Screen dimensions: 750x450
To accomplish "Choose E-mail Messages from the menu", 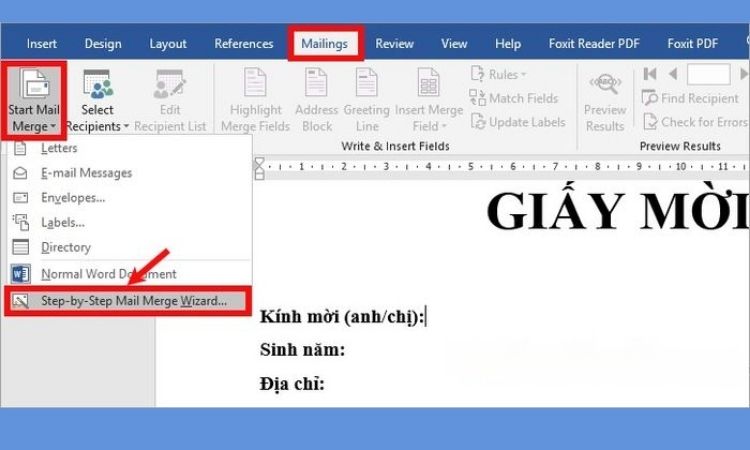I will click(x=129, y=173).
